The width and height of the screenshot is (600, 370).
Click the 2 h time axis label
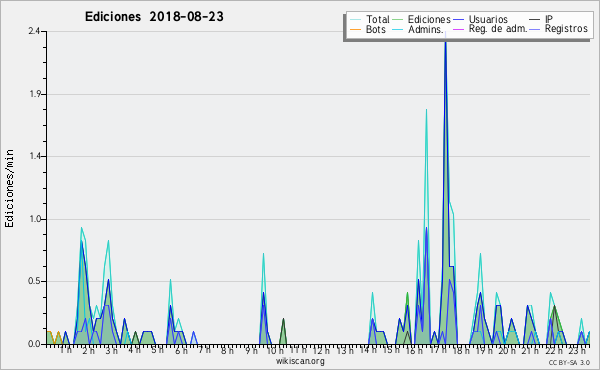[88, 350]
